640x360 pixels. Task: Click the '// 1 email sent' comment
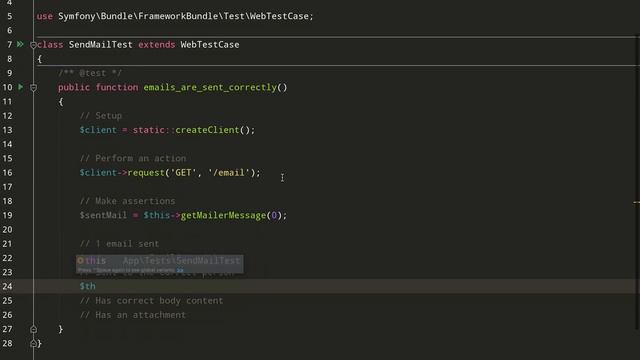pyautogui.click(x=119, y=244)
